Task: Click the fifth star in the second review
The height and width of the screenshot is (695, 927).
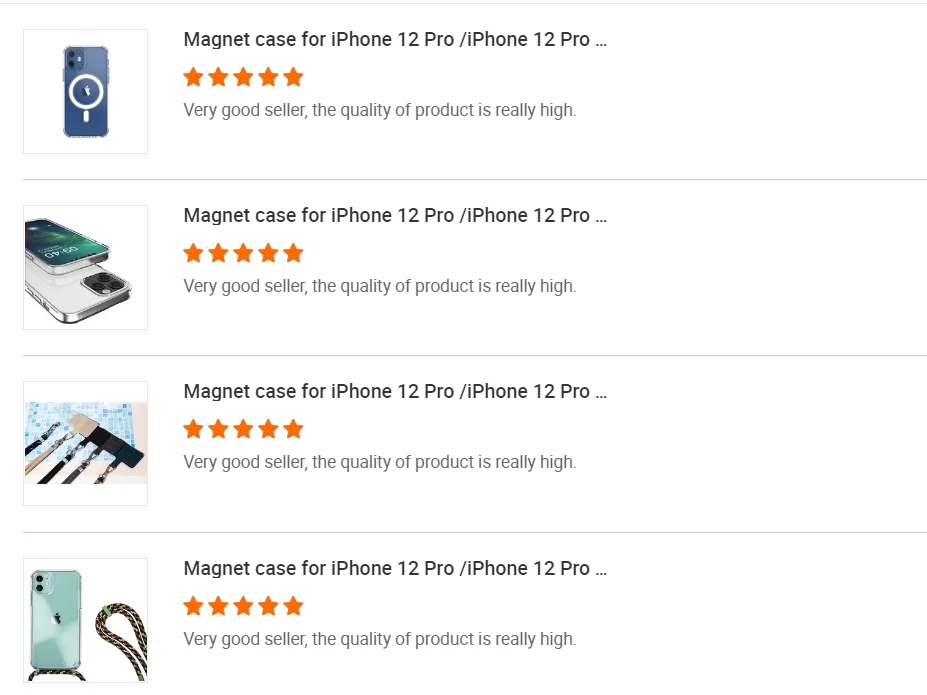Action: coord(293,253)
